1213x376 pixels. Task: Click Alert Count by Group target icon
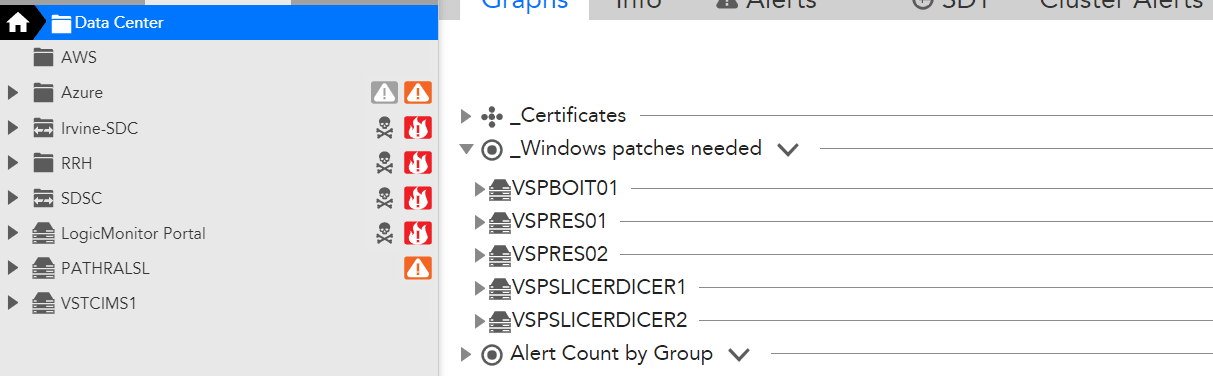click(491, 354)
